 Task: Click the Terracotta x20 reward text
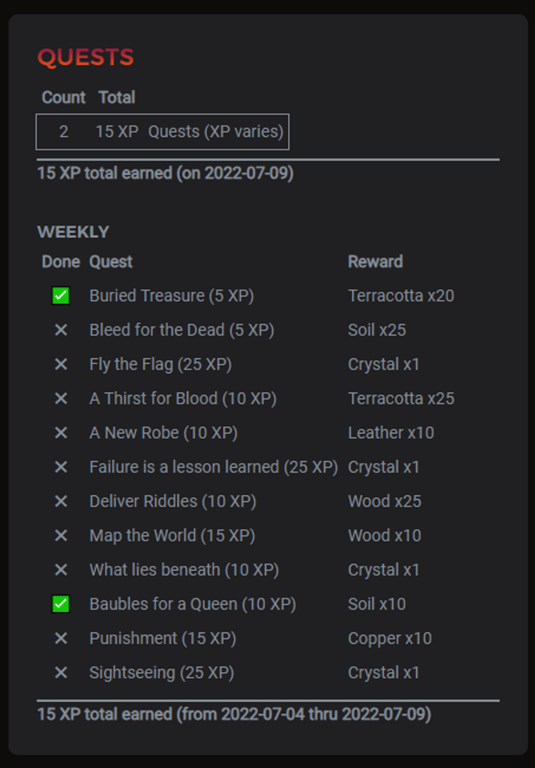(x=401, y=296)
